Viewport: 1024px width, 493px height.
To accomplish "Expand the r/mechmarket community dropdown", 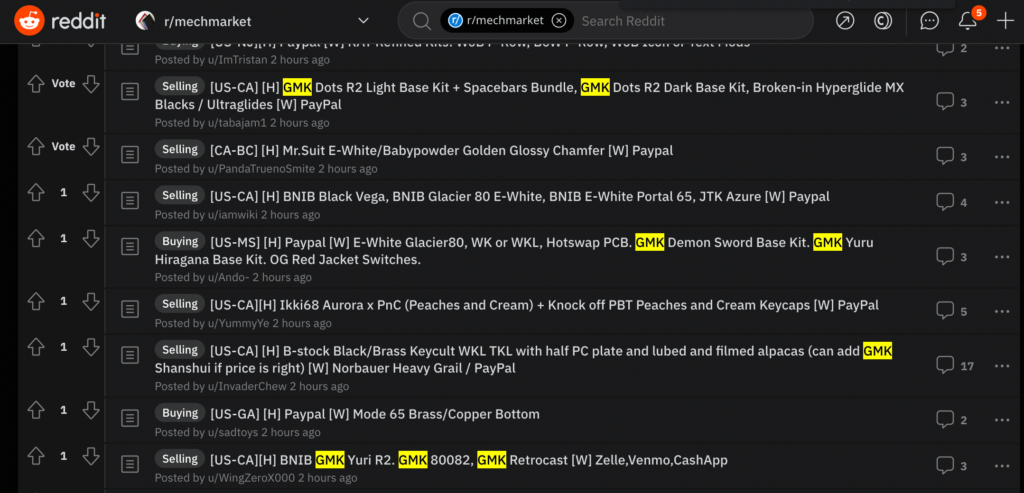I will [364, 21].
